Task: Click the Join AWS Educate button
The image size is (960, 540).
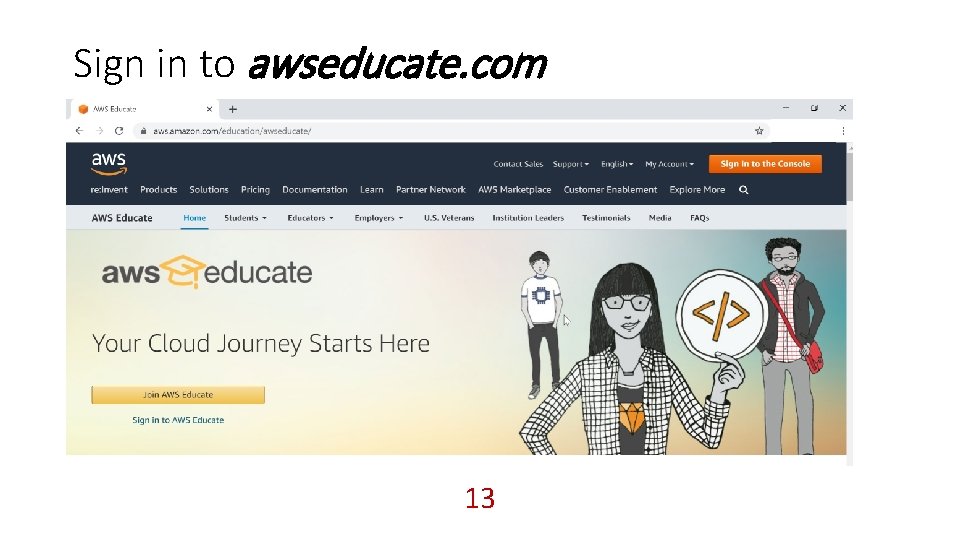Action: pyautogui.click(x=178, y=395)
